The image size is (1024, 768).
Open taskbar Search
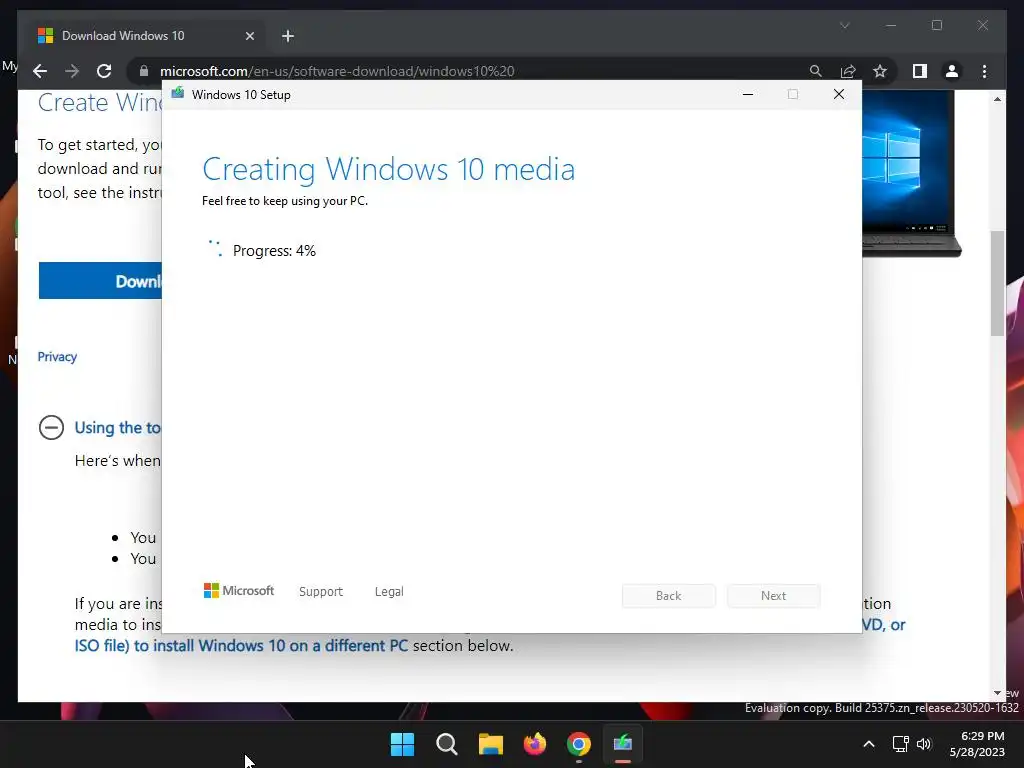point(447,744)
